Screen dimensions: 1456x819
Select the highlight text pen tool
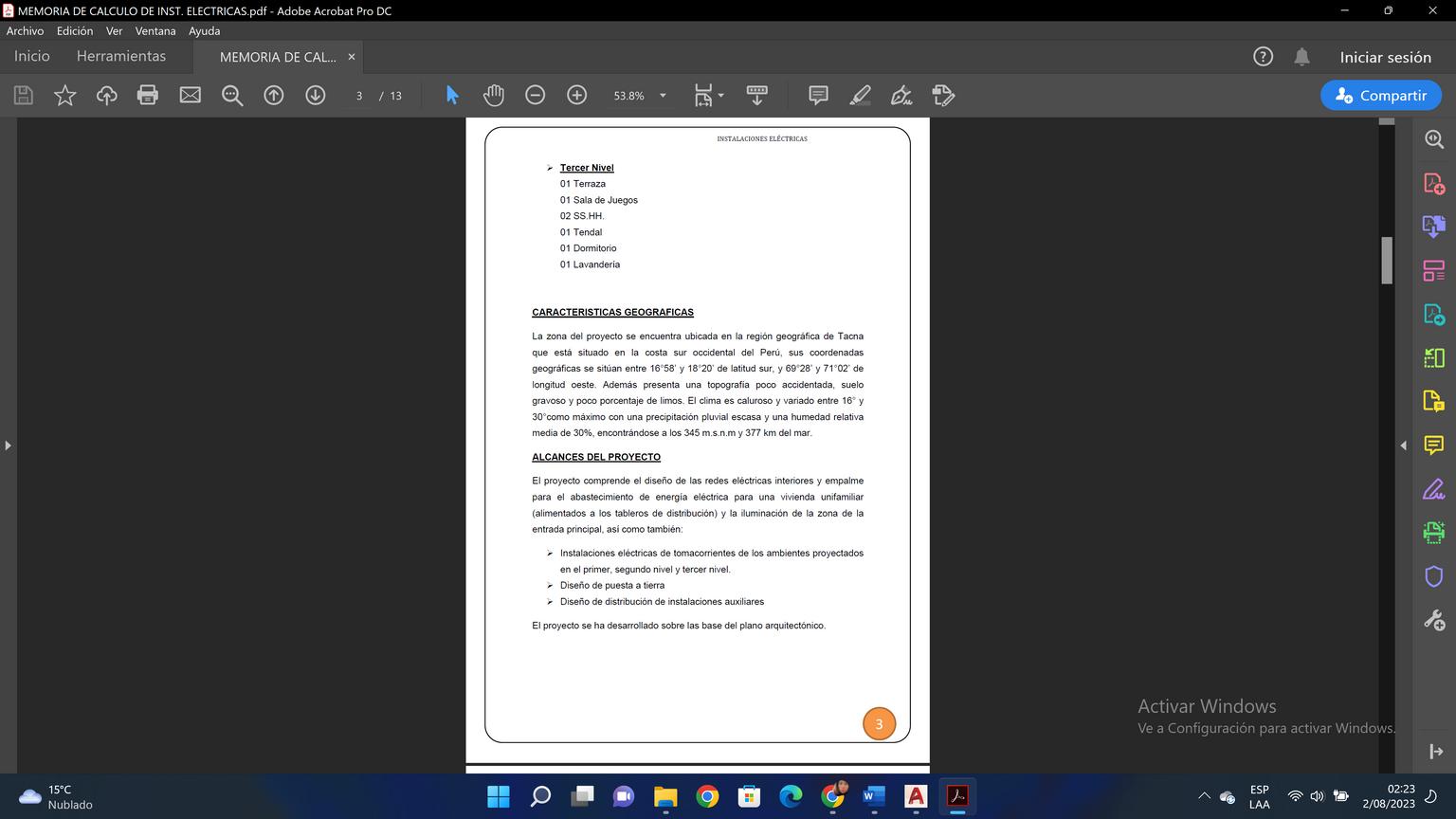tap(860, 95)
